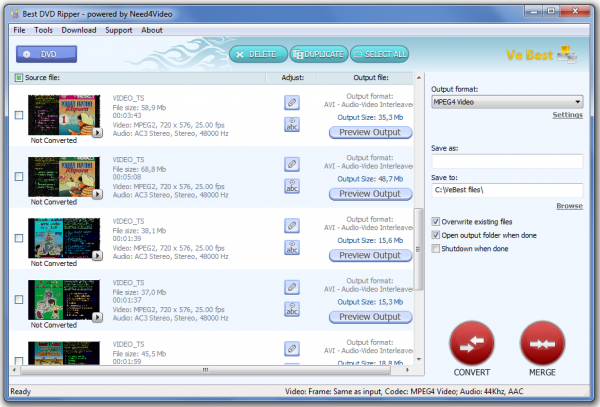Image resolution: width=600 pixels, height=407 pixels.
Task: Select thumbnail of the 37,0 Mb video
Action: coord(64,300)
